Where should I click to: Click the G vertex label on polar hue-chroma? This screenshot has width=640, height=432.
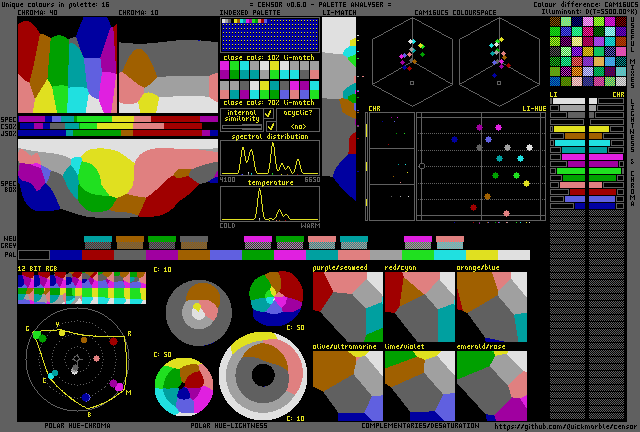[x=27, y=329]
